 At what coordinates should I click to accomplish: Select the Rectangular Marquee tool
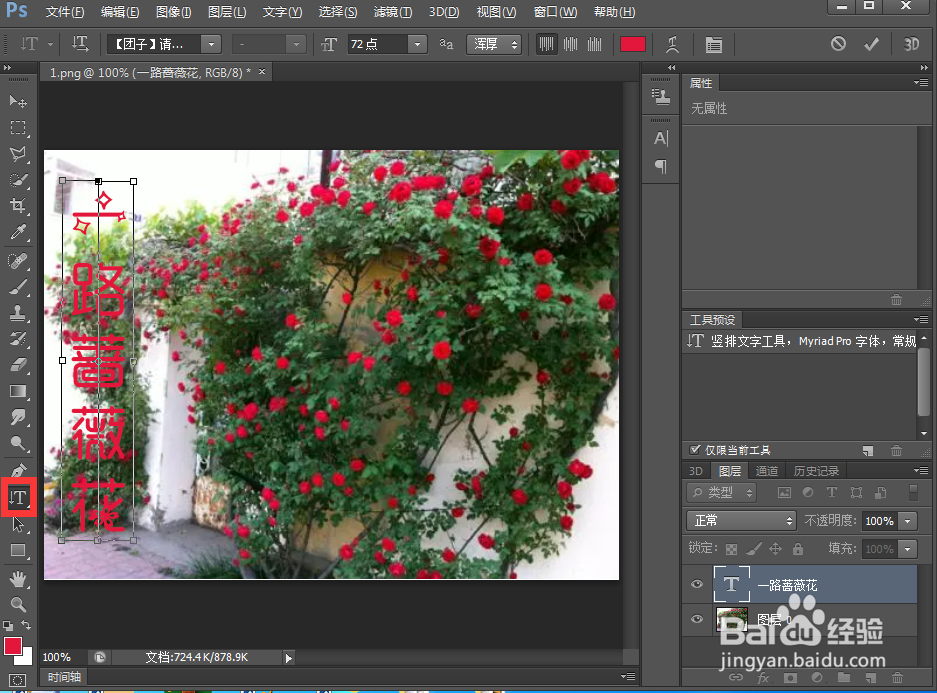pos(18,127)
